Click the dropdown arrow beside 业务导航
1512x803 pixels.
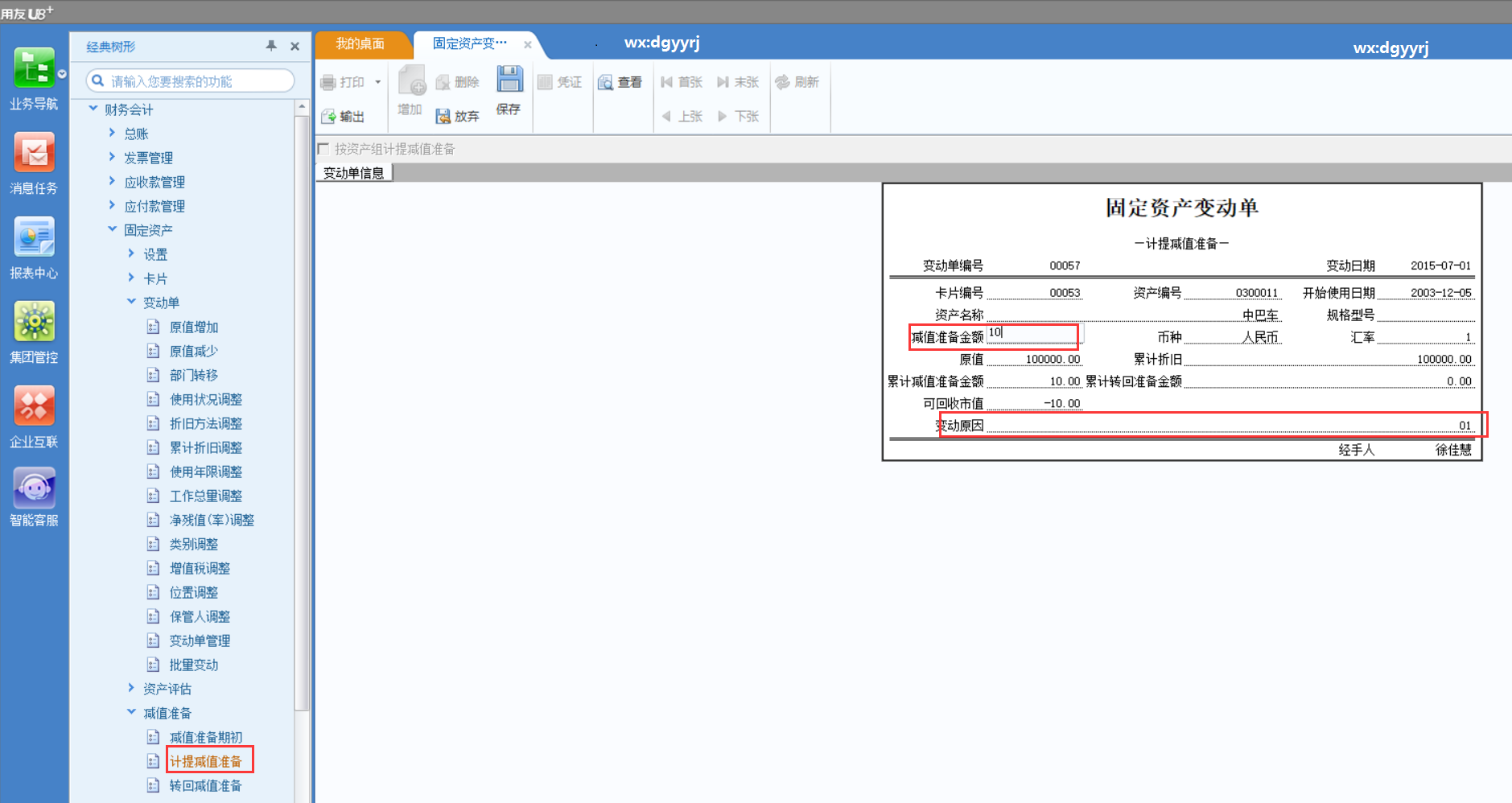[62, 74]
